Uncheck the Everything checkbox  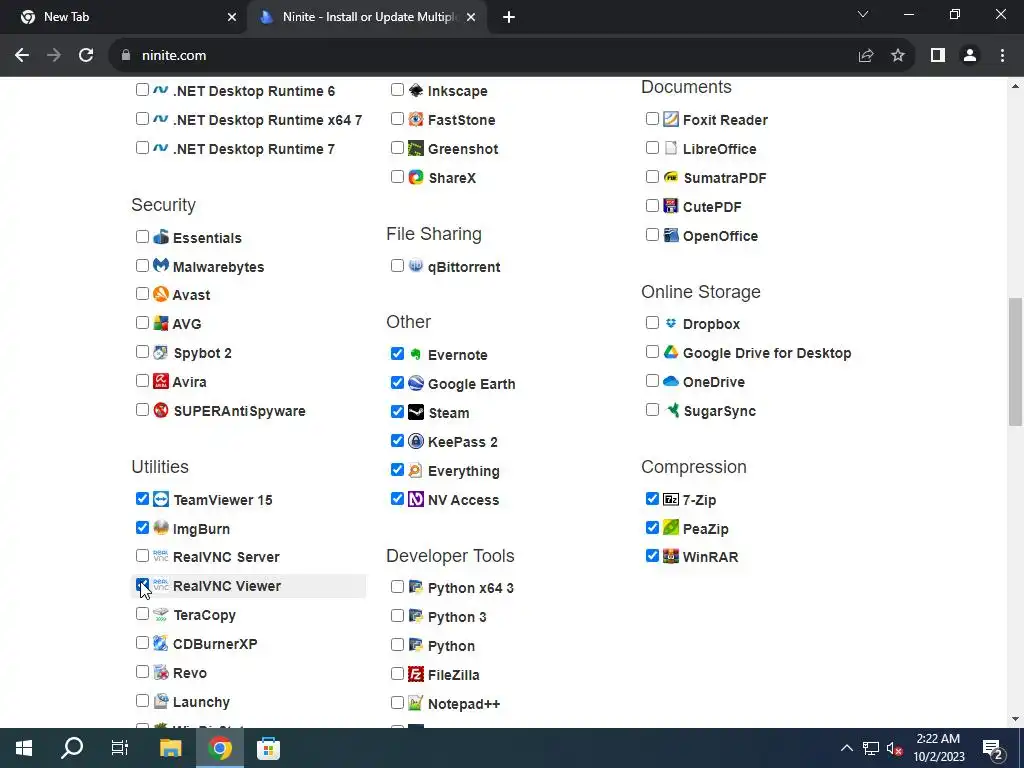pyautogui.click(x=397, y=470)
